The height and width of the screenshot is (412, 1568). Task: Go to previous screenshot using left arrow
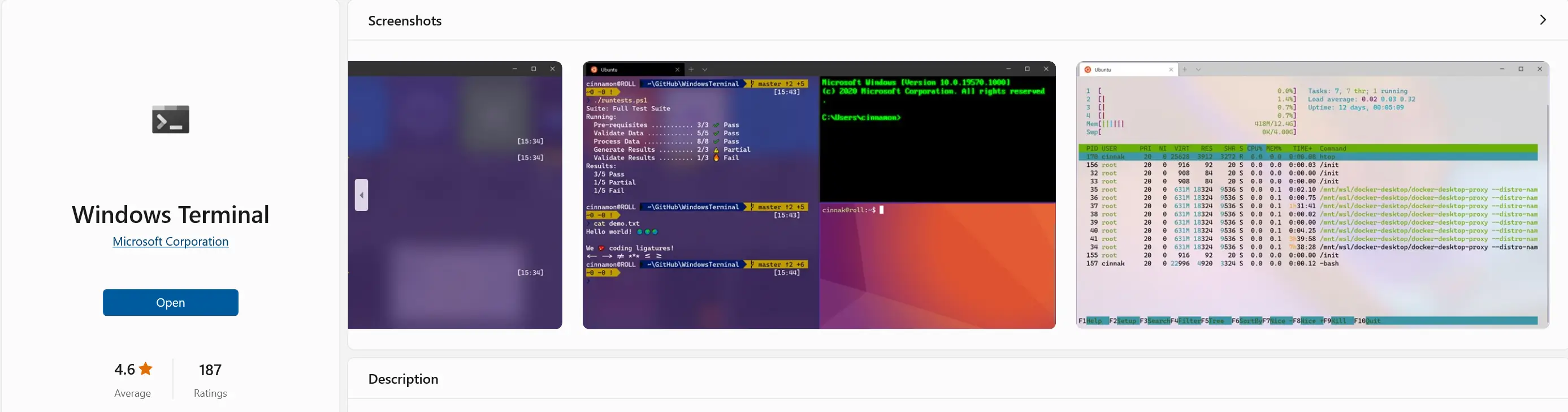click(362, 195)
